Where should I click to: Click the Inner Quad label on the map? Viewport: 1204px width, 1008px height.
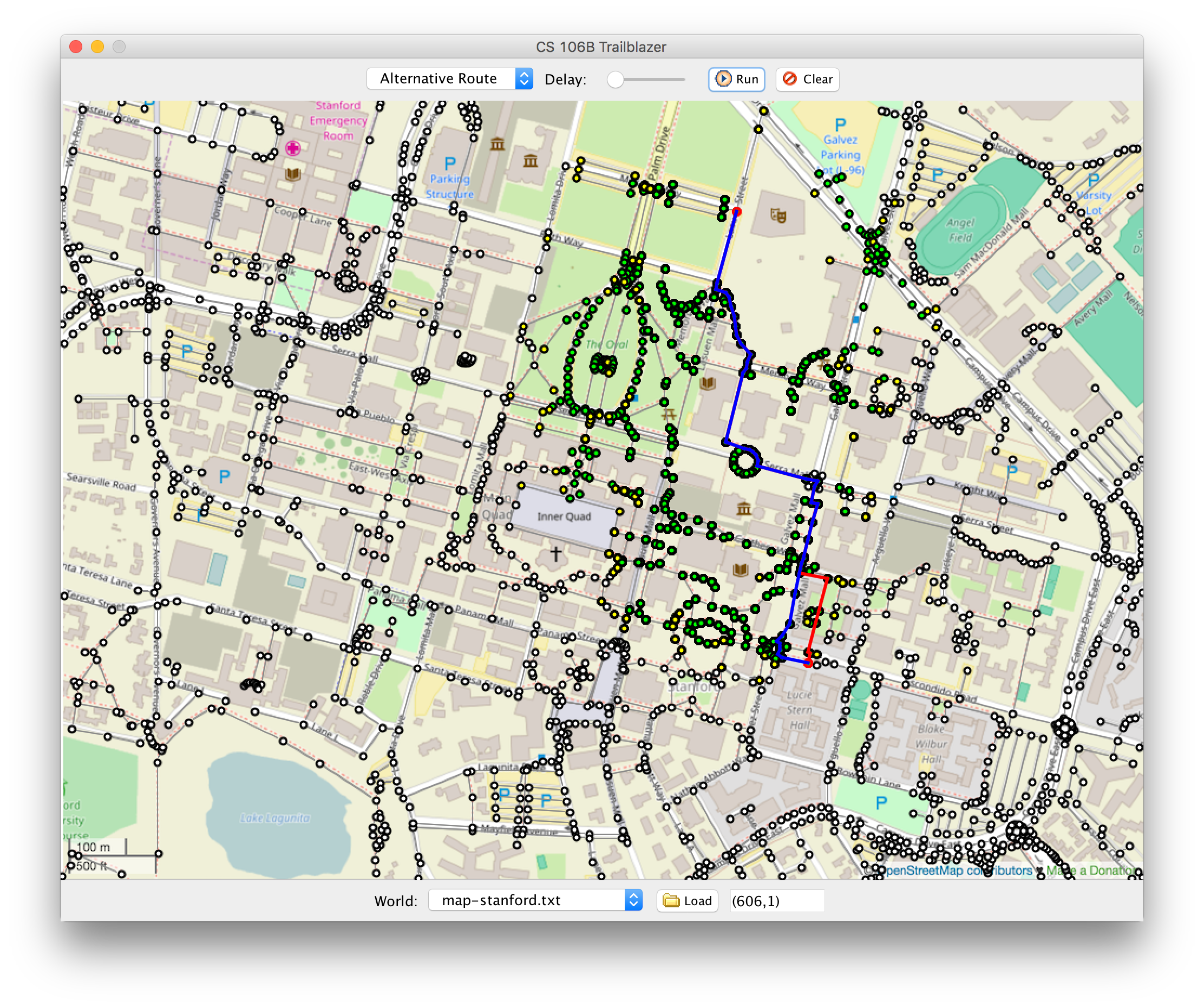pyautogui.click(x=564, y=516)
